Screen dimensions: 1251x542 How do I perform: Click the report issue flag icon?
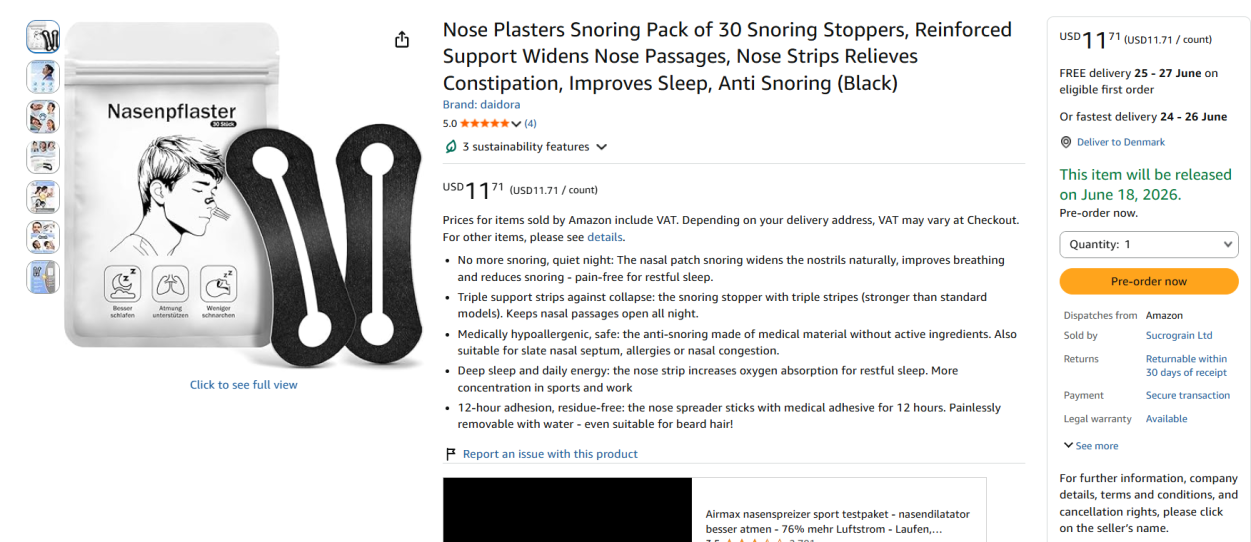tap(451, 454)
